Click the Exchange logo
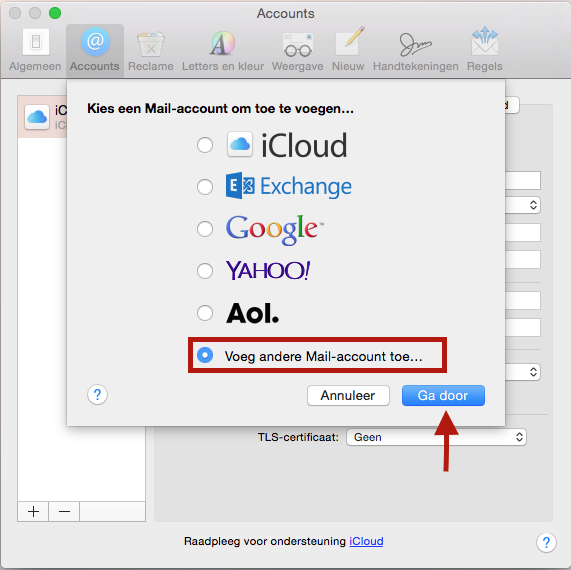This screenshot has height=570, width=571. [288, 186]
